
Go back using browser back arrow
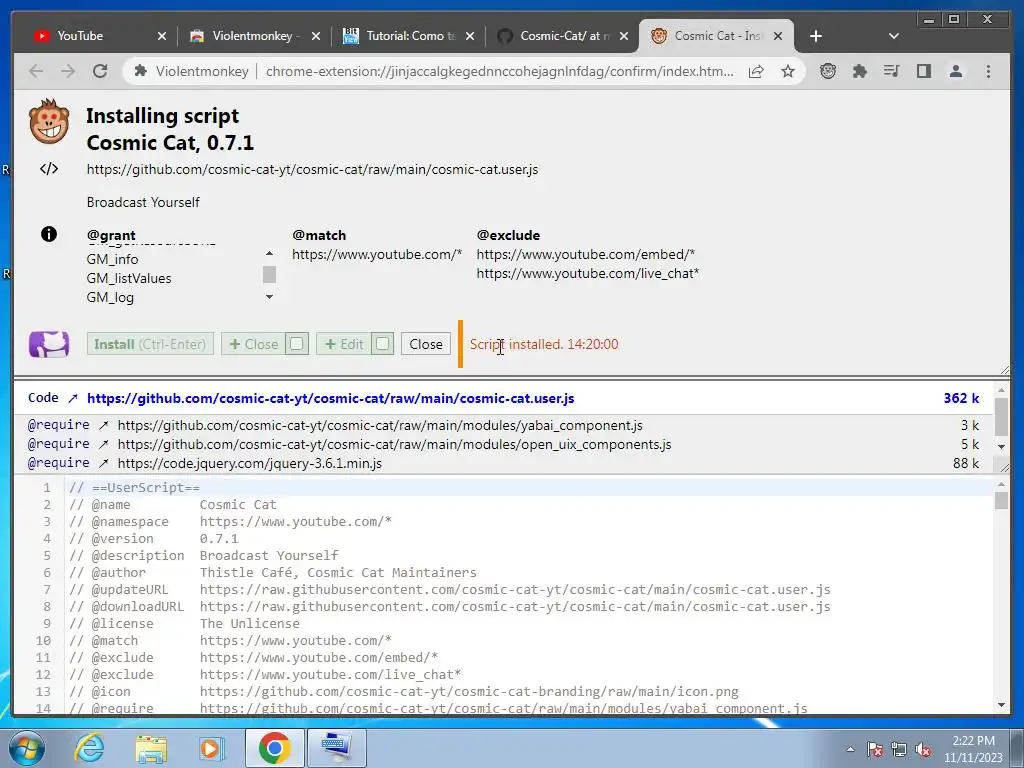tap(36, 71)
